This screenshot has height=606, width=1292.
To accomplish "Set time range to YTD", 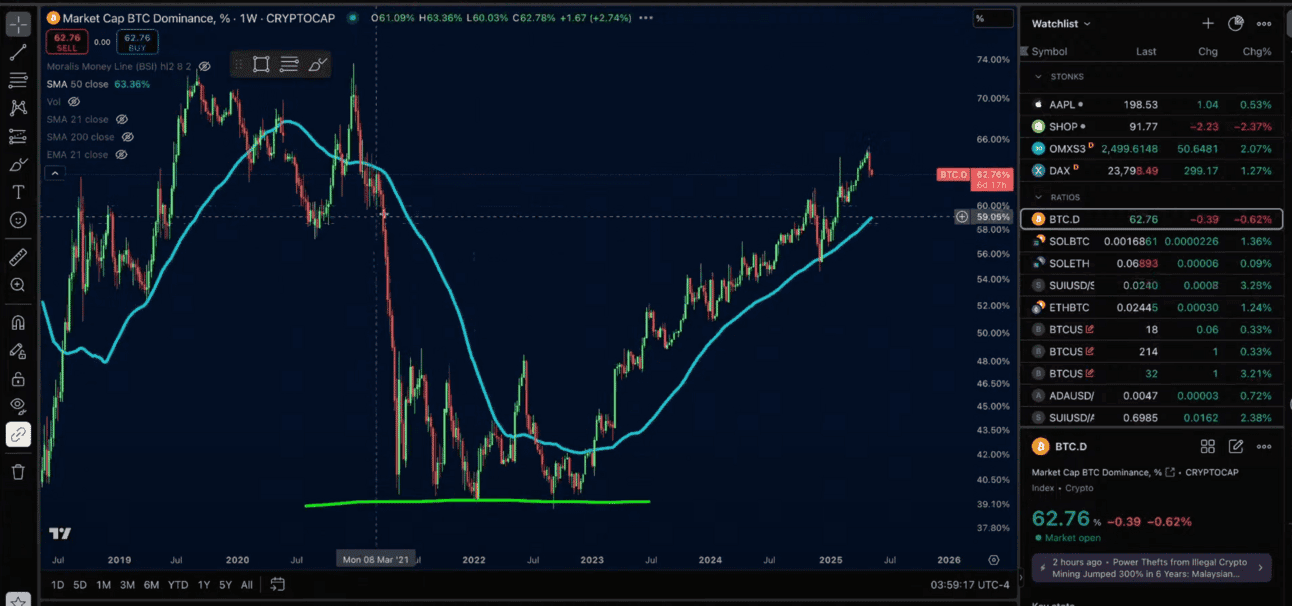I will coord(178,584).
